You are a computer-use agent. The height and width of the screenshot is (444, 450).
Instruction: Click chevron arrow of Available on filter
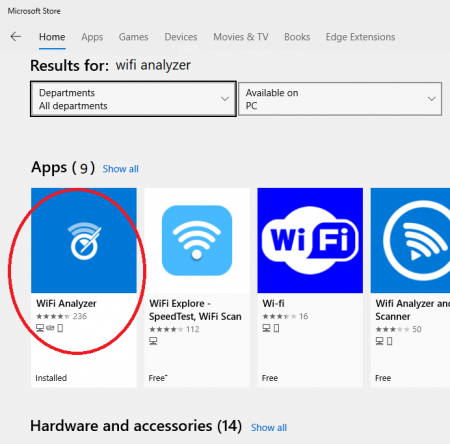coord(432,99)
